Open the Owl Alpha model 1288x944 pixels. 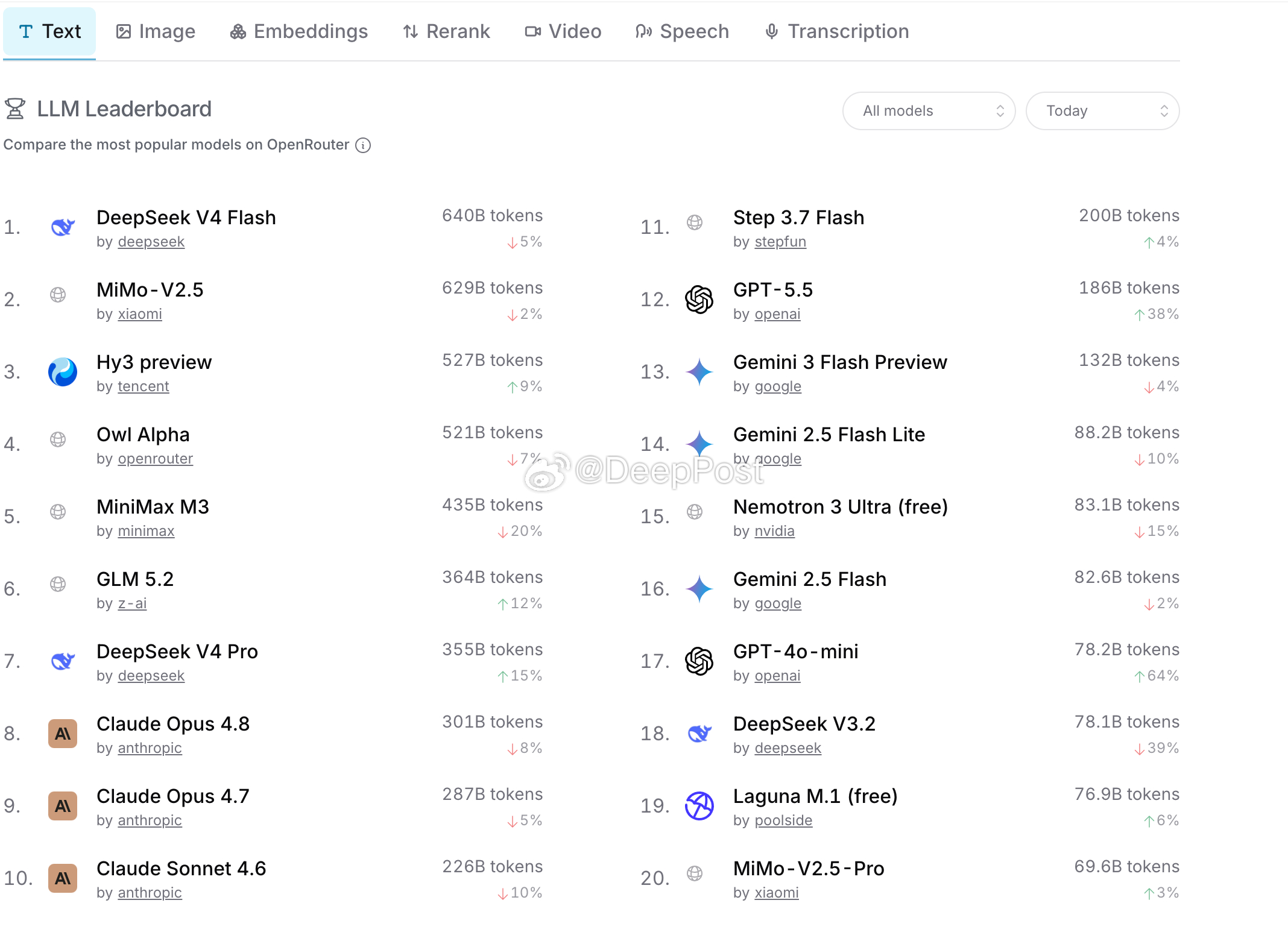[143, 435]
